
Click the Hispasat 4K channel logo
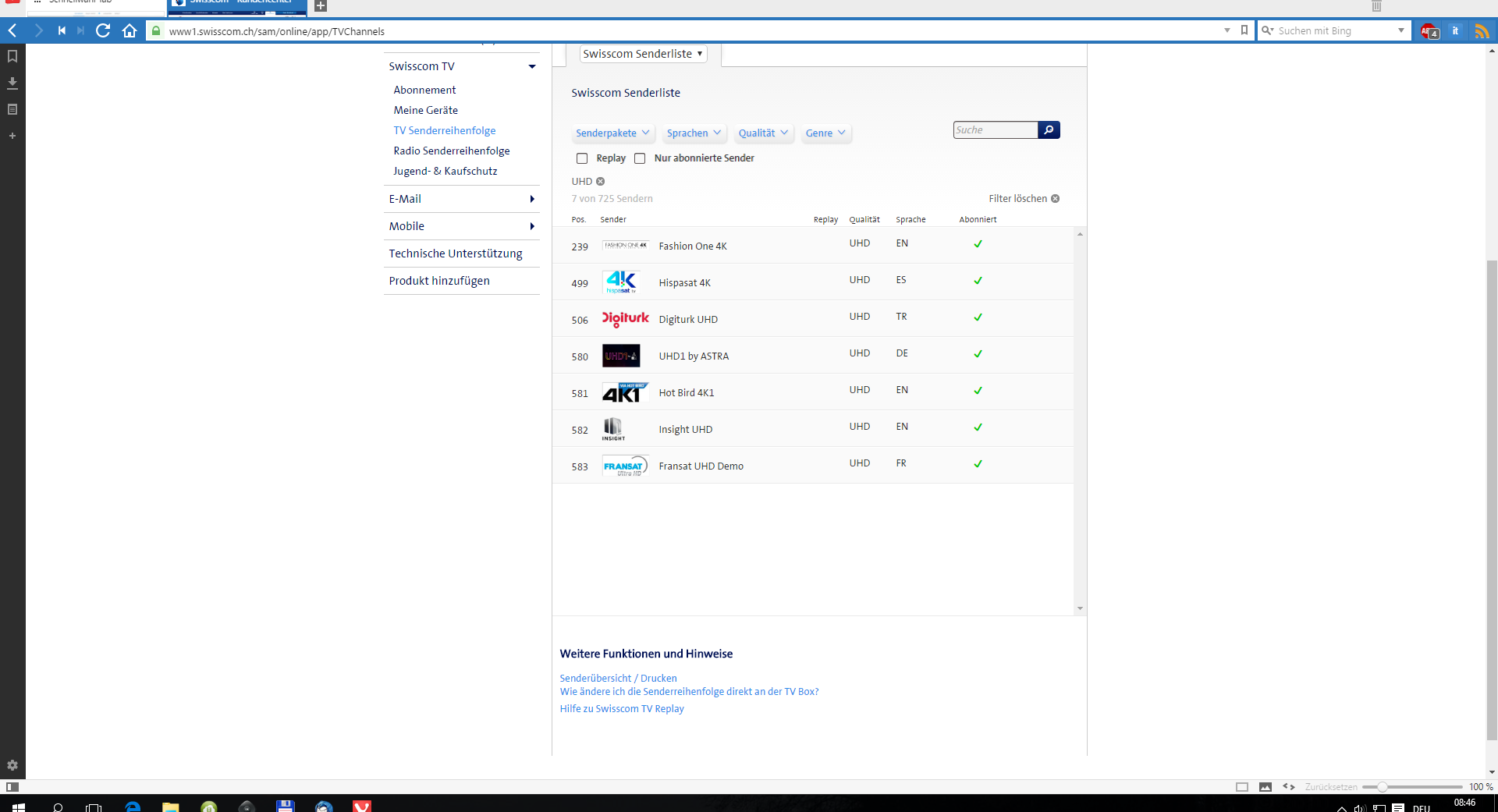click(621, 282)
